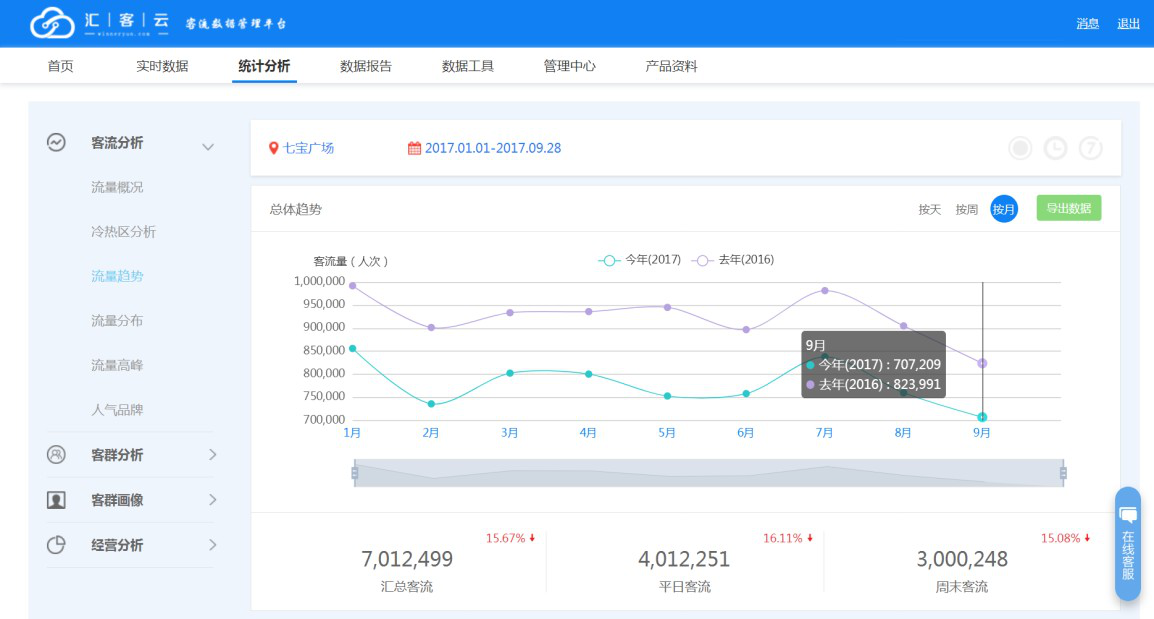Image resolution: width=1154 pixels, height=619 pixels.
Task: Click the right handle of chart zoom slider
Action: pos(1063,473)
